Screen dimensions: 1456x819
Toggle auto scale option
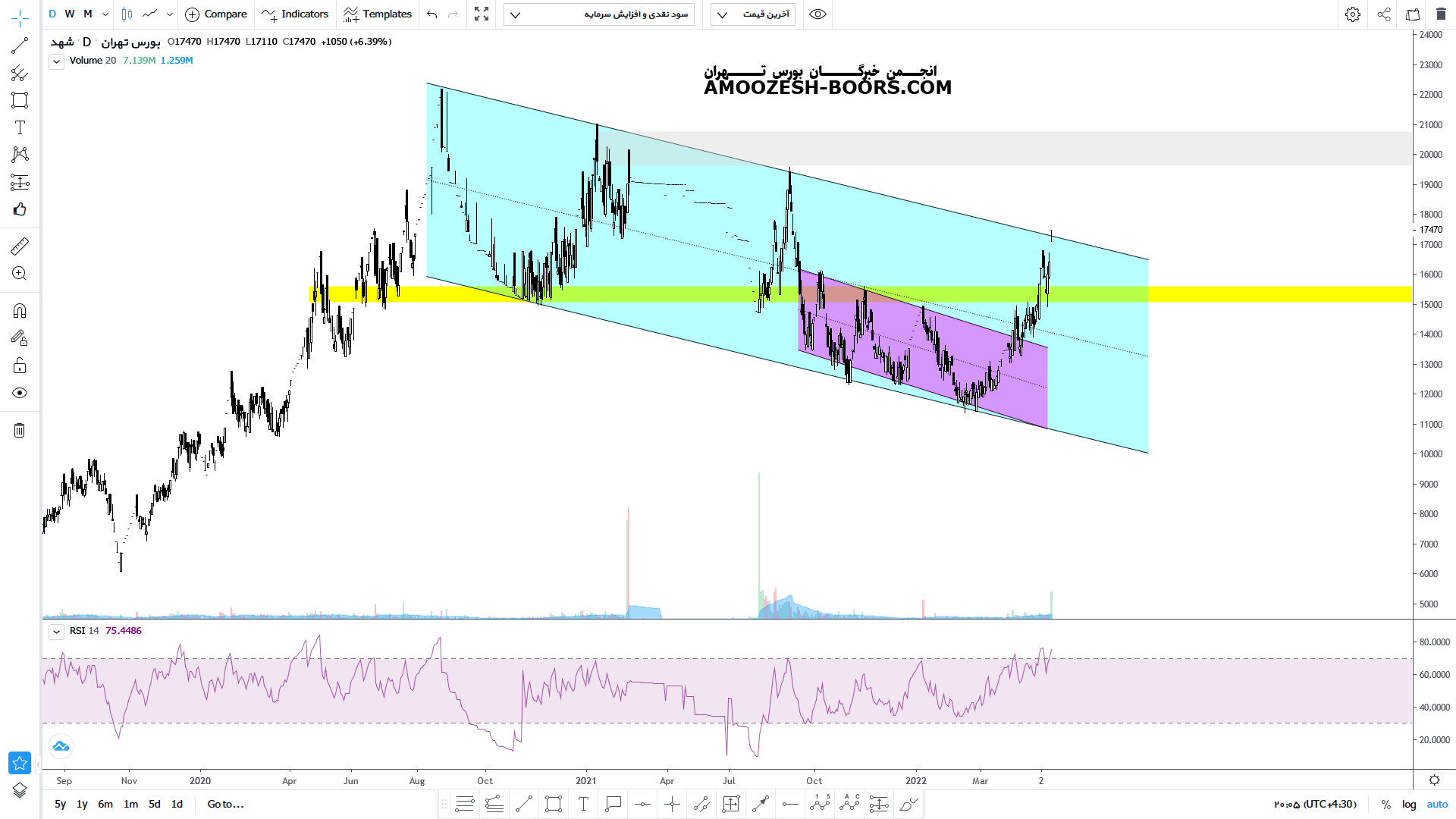pos(1437,804)
